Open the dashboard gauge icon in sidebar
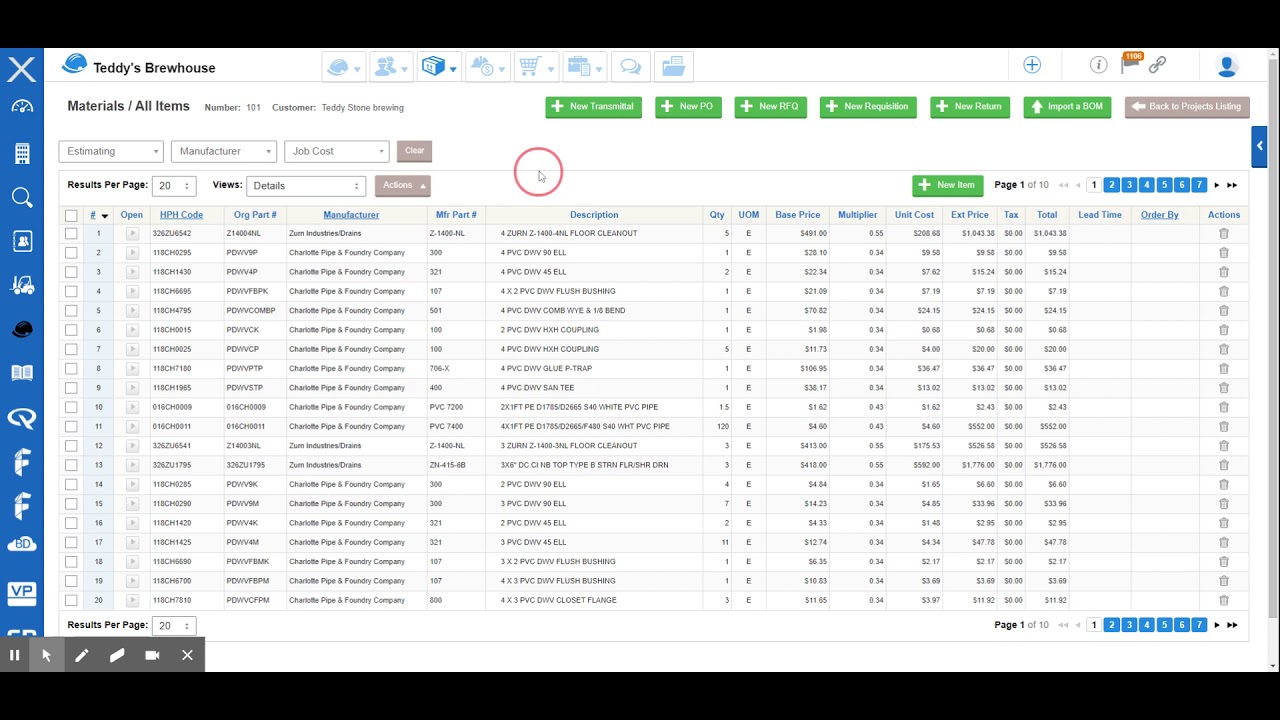The image size is (1280, 720). click(21, 107)
